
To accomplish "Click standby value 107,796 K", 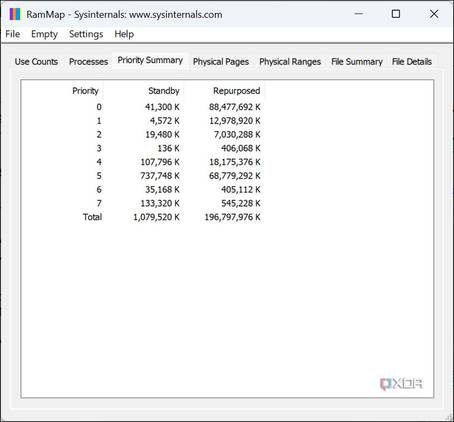I will point(160,162).
